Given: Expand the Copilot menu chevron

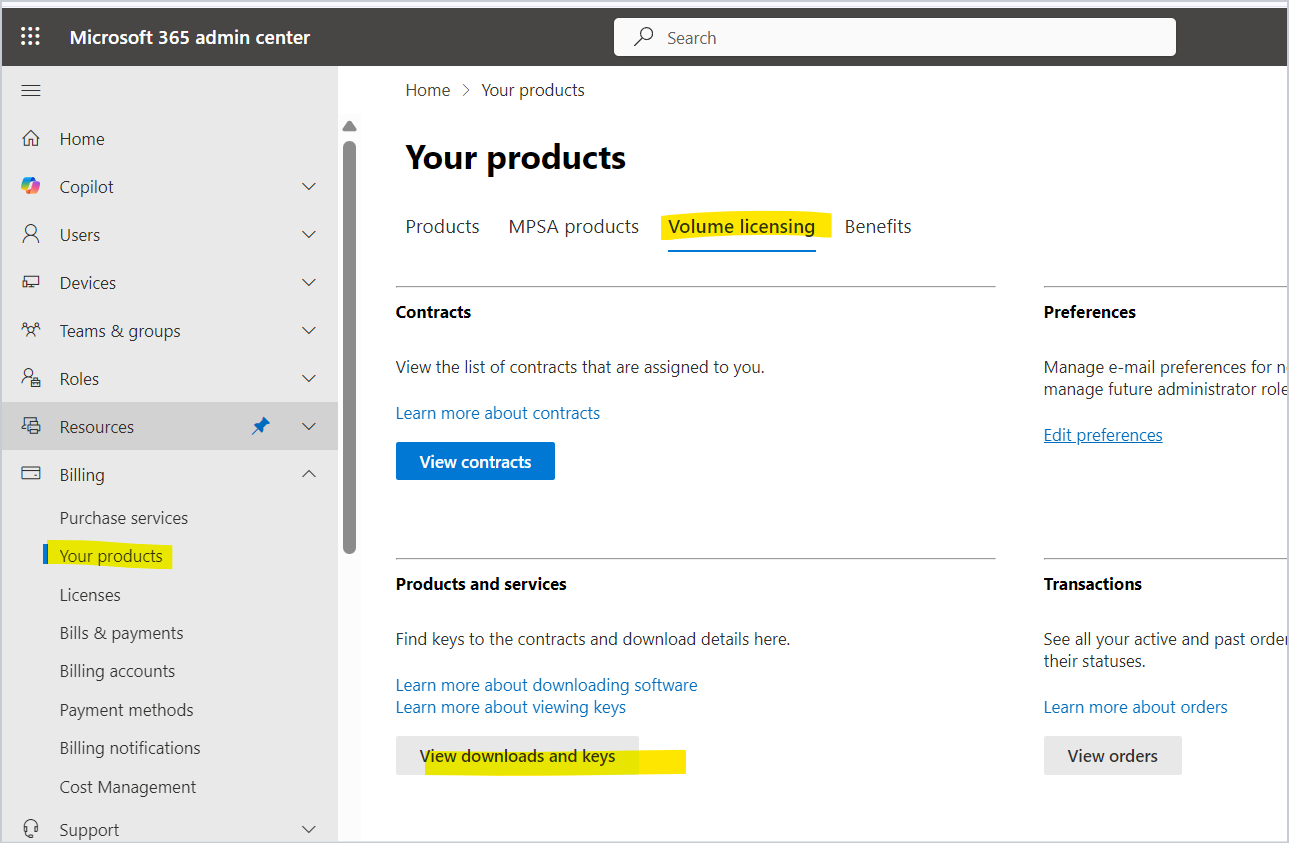Looking at the screenshot, I should [309, 187].
